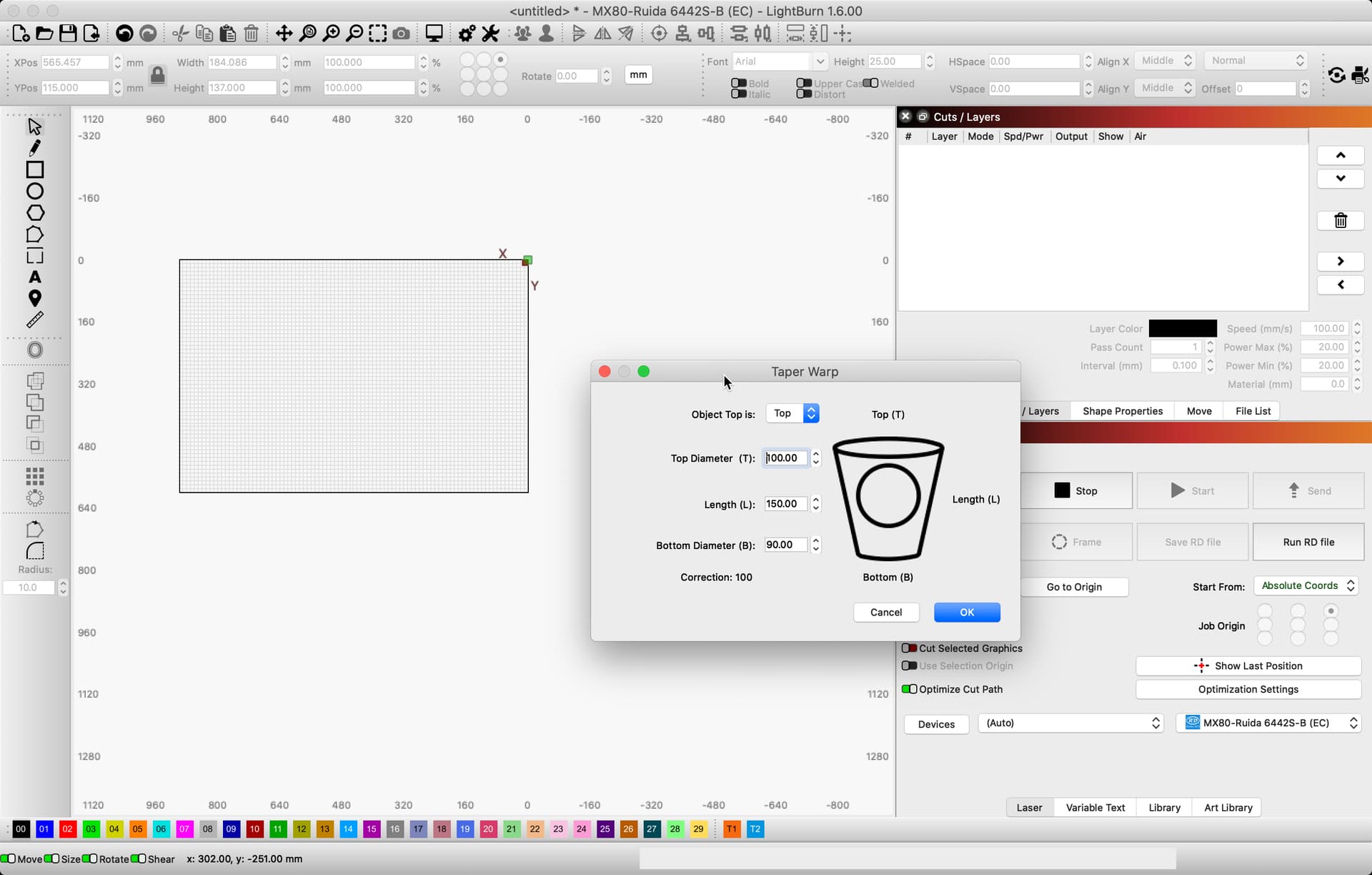Screen dimensions: 1372x875
Task: Disable Optimize Cut Path toggle
Action: (x=909, y=689)
